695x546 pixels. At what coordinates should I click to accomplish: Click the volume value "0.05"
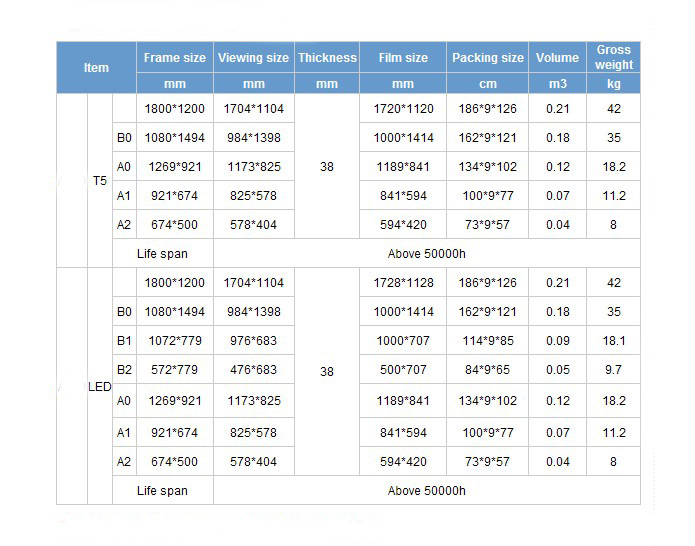pos(558,370)
